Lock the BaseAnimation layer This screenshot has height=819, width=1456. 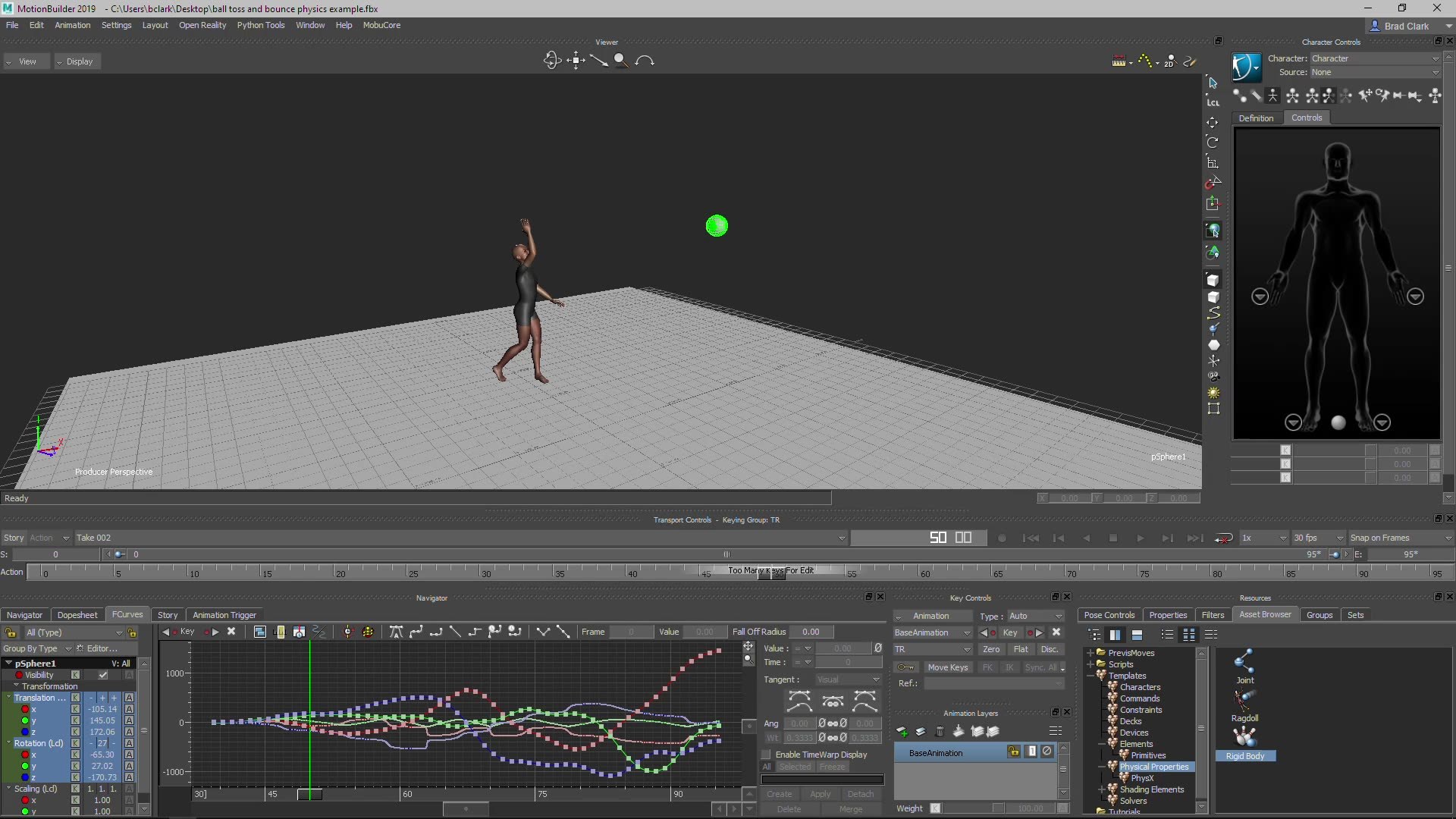pos(1013,752)
